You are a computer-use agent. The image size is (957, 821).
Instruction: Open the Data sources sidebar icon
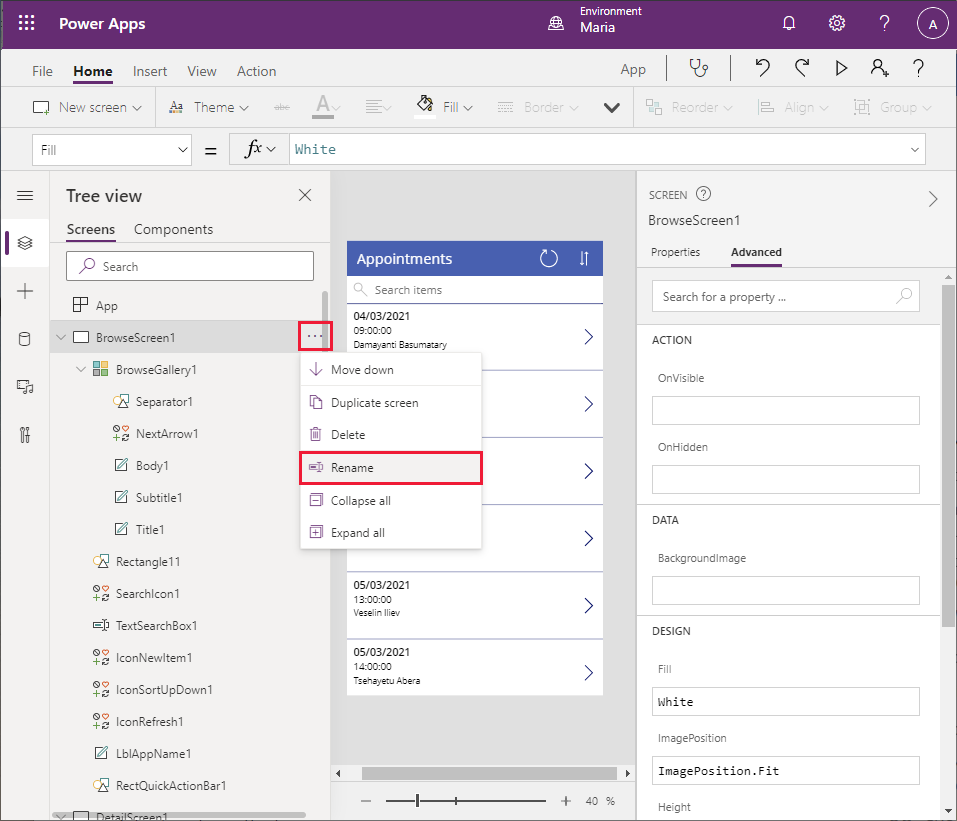tap(25, 339)
